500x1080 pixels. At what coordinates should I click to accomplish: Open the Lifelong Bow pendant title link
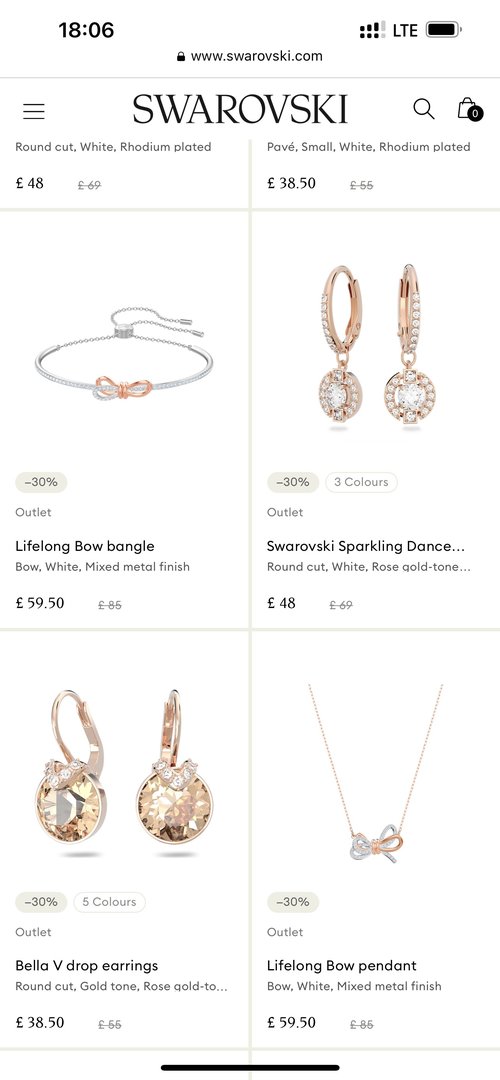coord(342,966)
